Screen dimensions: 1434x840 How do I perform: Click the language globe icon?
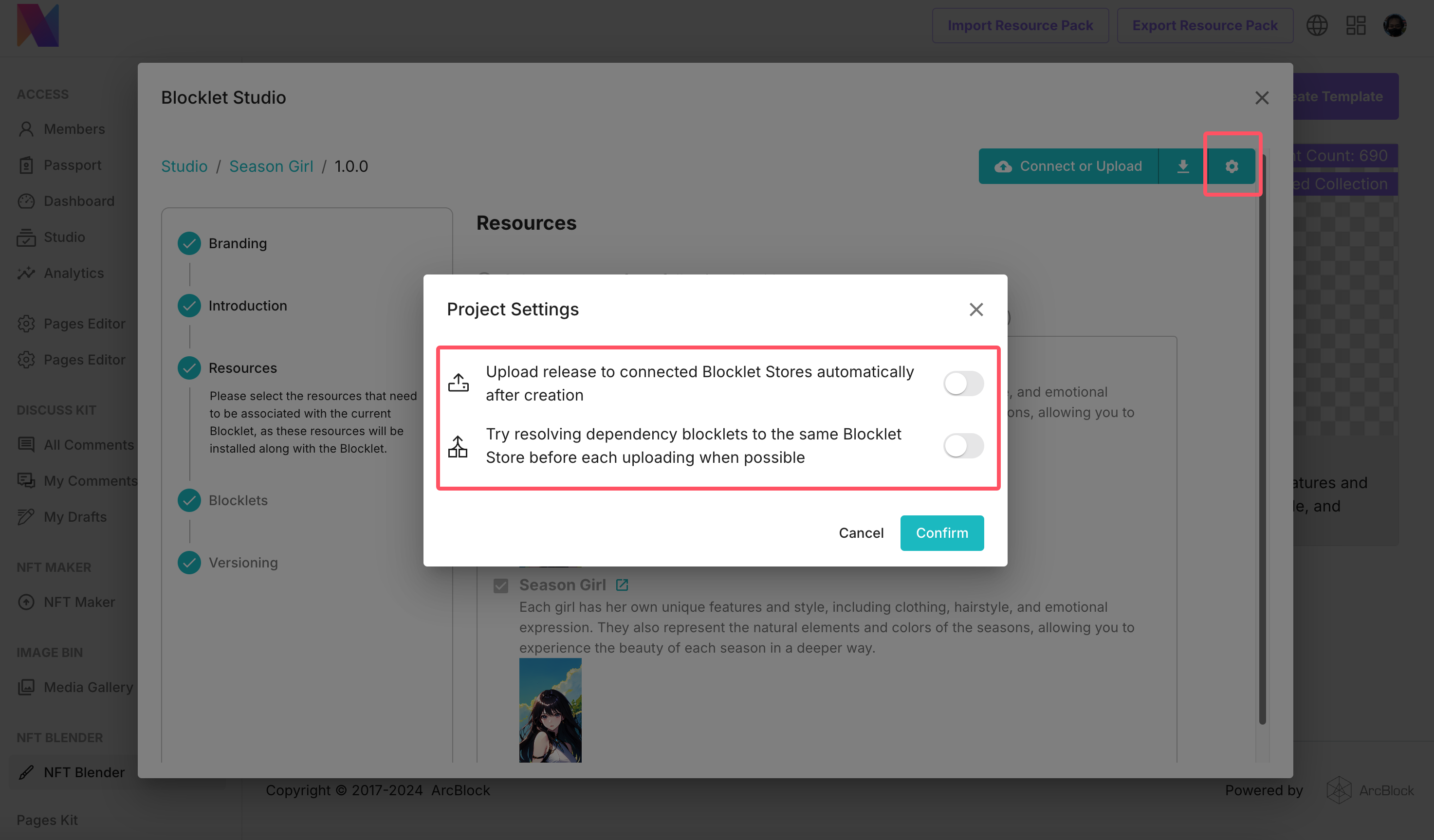click(x=1316, y=26)
